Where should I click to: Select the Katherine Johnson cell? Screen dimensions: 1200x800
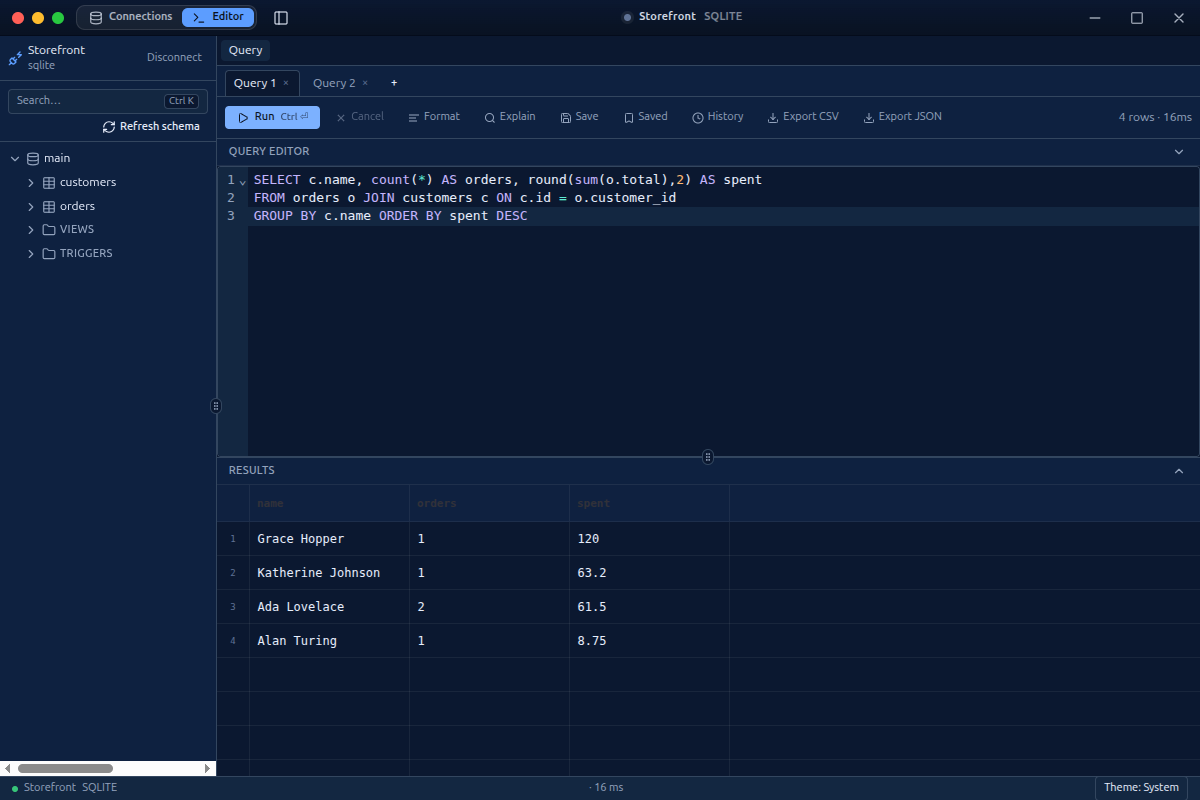pyautogui.click(x=329, y=573)
